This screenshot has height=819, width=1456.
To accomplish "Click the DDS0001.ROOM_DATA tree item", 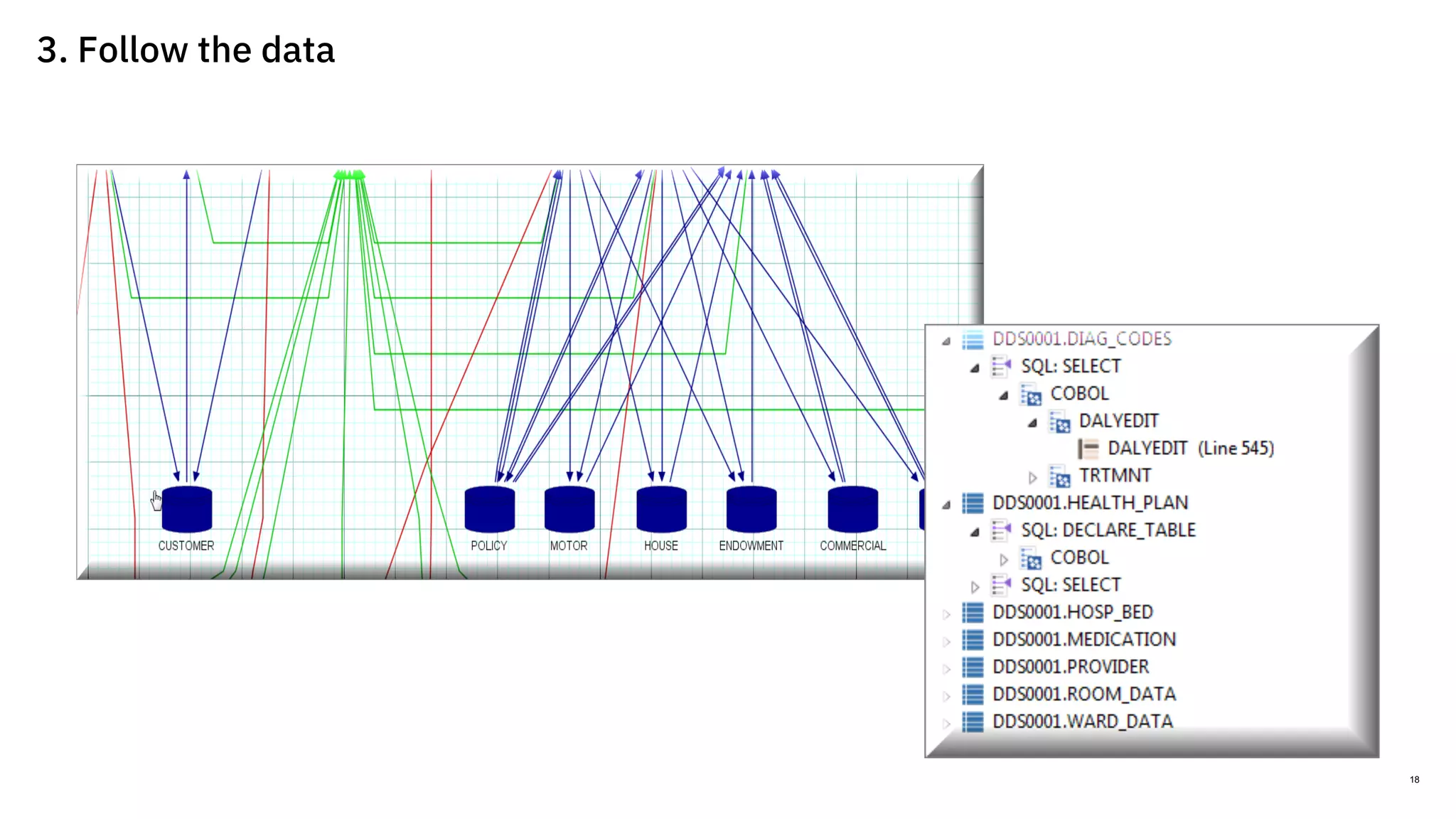I will pos(1083,694).
